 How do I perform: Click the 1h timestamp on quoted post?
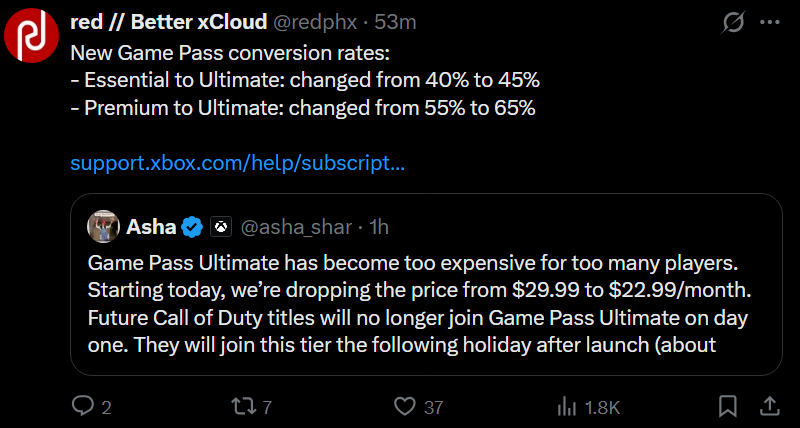coord(379,227)
